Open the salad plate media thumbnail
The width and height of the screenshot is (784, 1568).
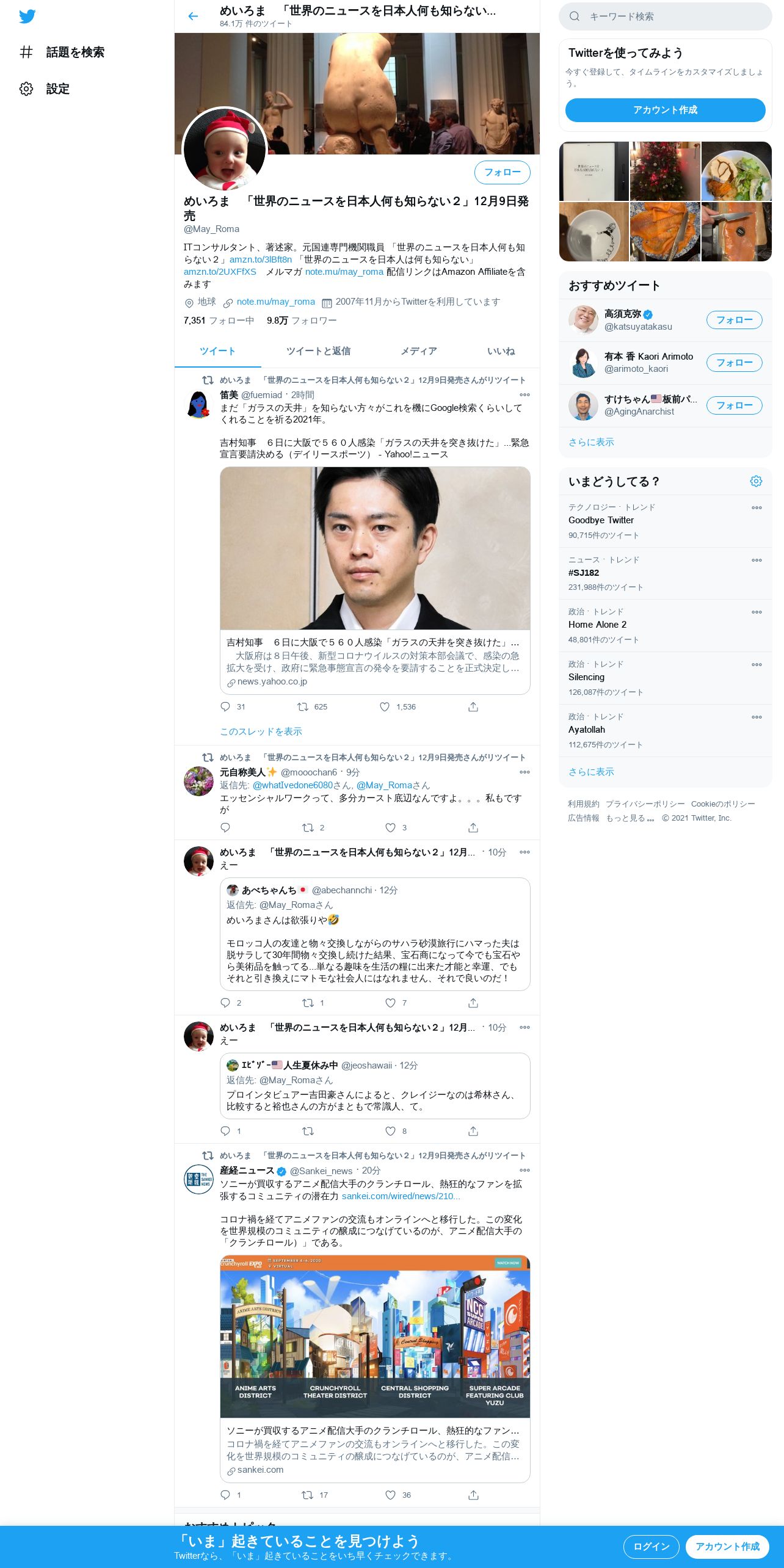click(x=736, y=172)
